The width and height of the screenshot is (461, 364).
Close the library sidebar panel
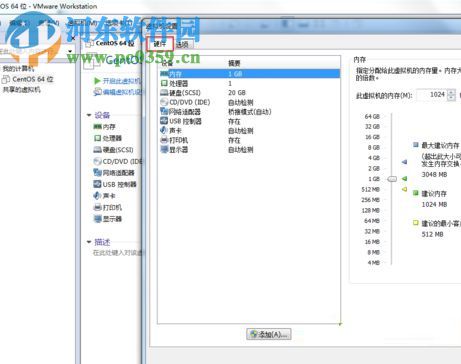pyautogui.click(x=73, y=38)
